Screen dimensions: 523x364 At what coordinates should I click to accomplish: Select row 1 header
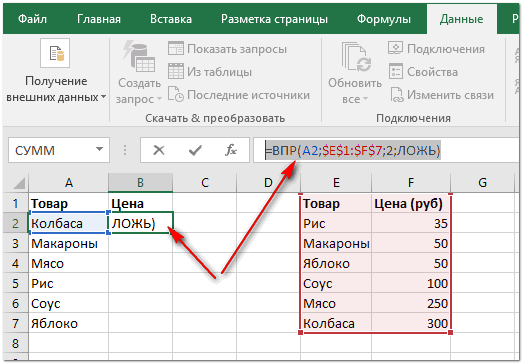pos(15,203)
